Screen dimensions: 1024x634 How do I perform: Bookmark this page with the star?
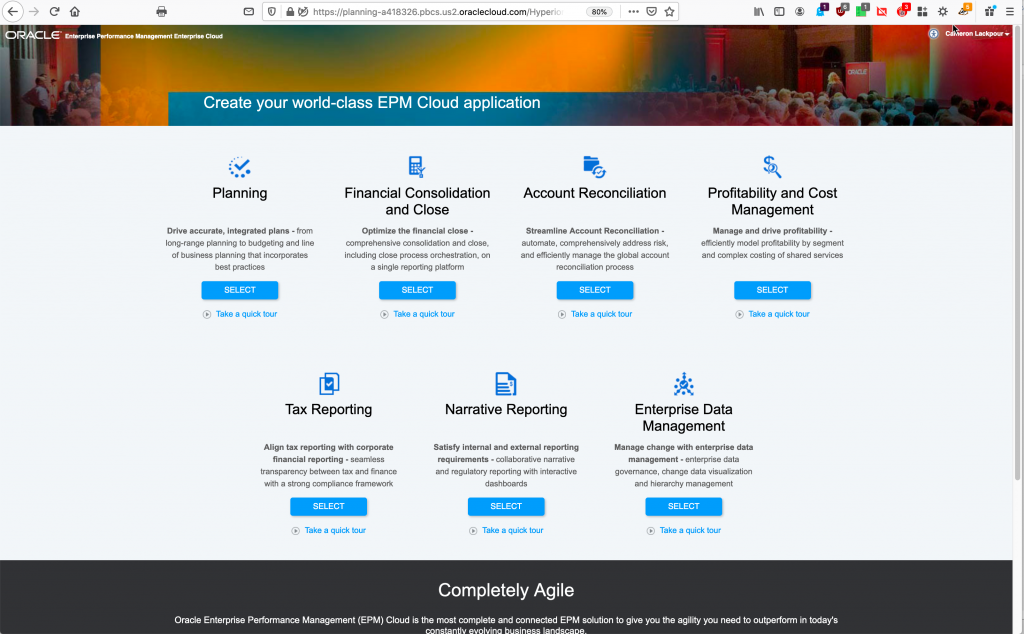(669, 12)
